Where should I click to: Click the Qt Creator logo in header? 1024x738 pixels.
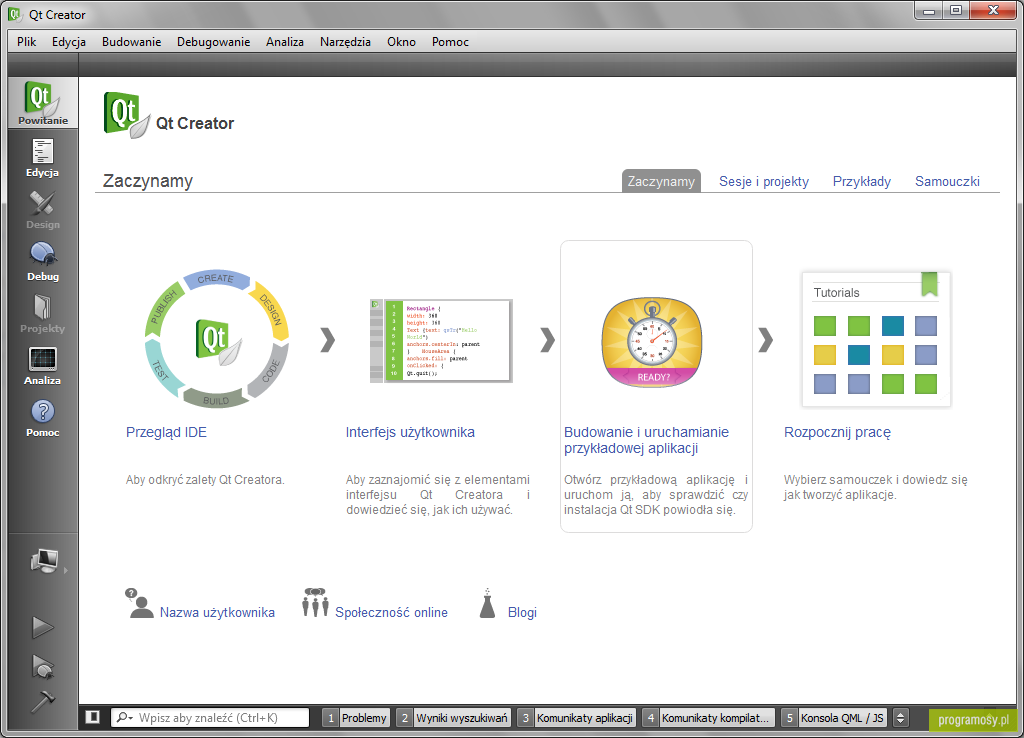point(127,116)
